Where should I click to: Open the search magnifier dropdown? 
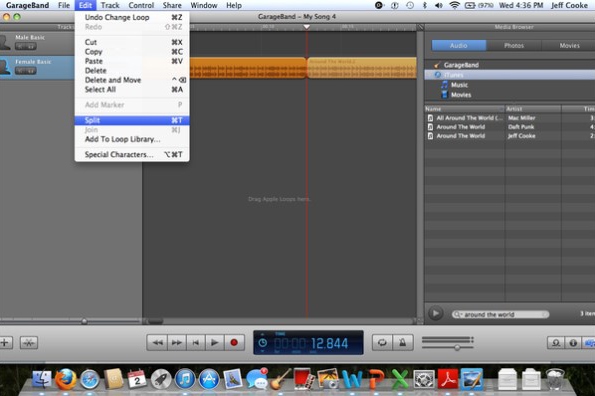[457, 314]
